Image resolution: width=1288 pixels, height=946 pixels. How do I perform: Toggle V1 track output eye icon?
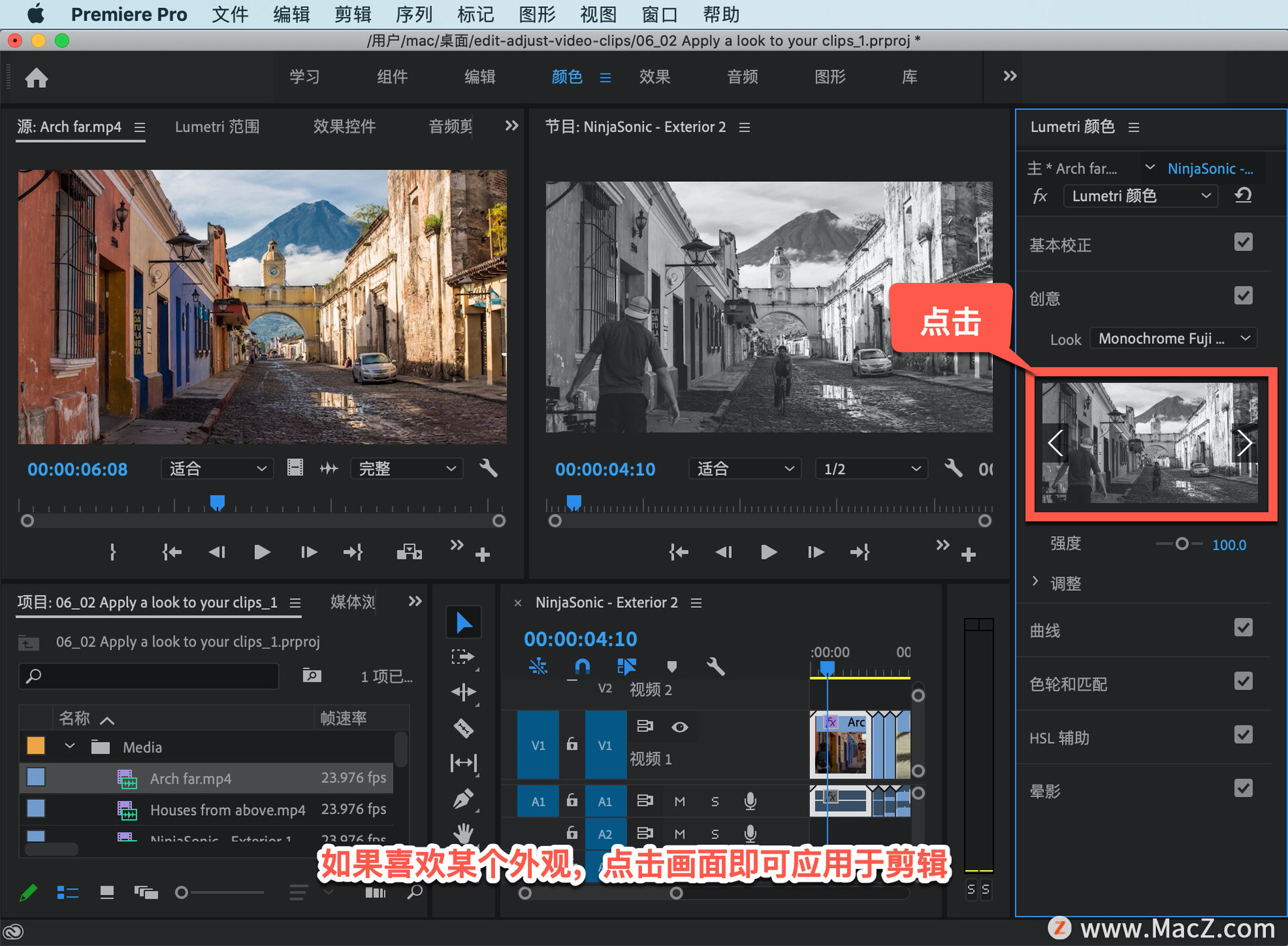680,727
